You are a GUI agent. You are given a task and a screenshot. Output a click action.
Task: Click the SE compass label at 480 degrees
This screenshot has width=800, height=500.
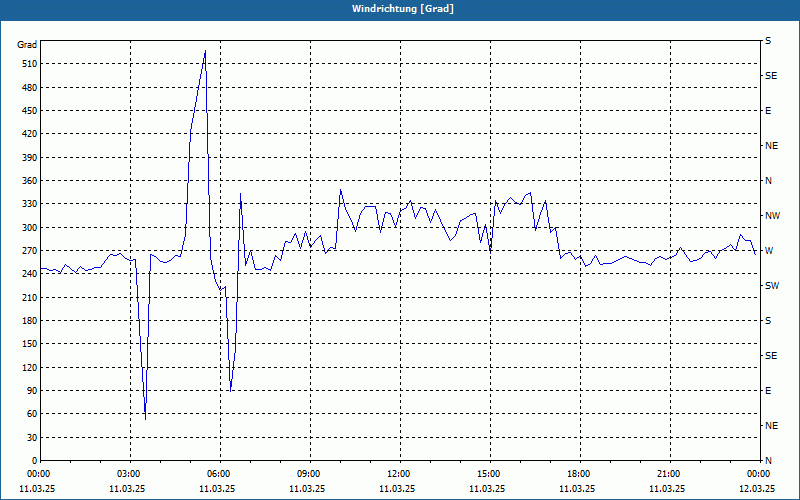(771, 76)
